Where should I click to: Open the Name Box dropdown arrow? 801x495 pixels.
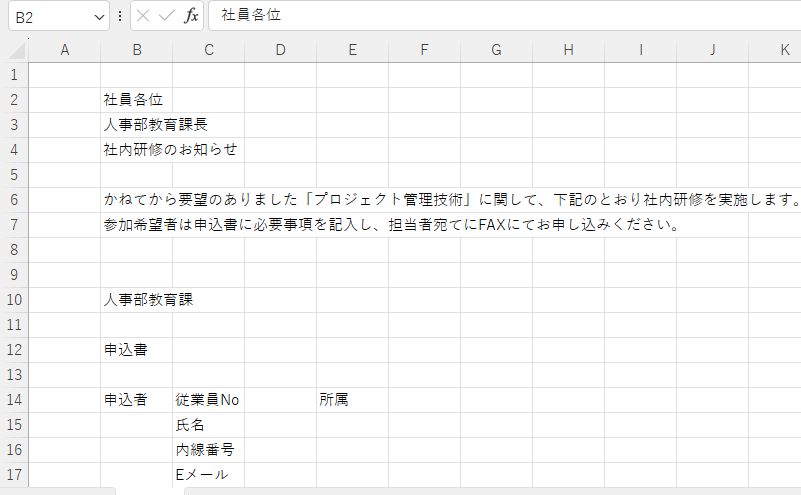tap(99, 17)
